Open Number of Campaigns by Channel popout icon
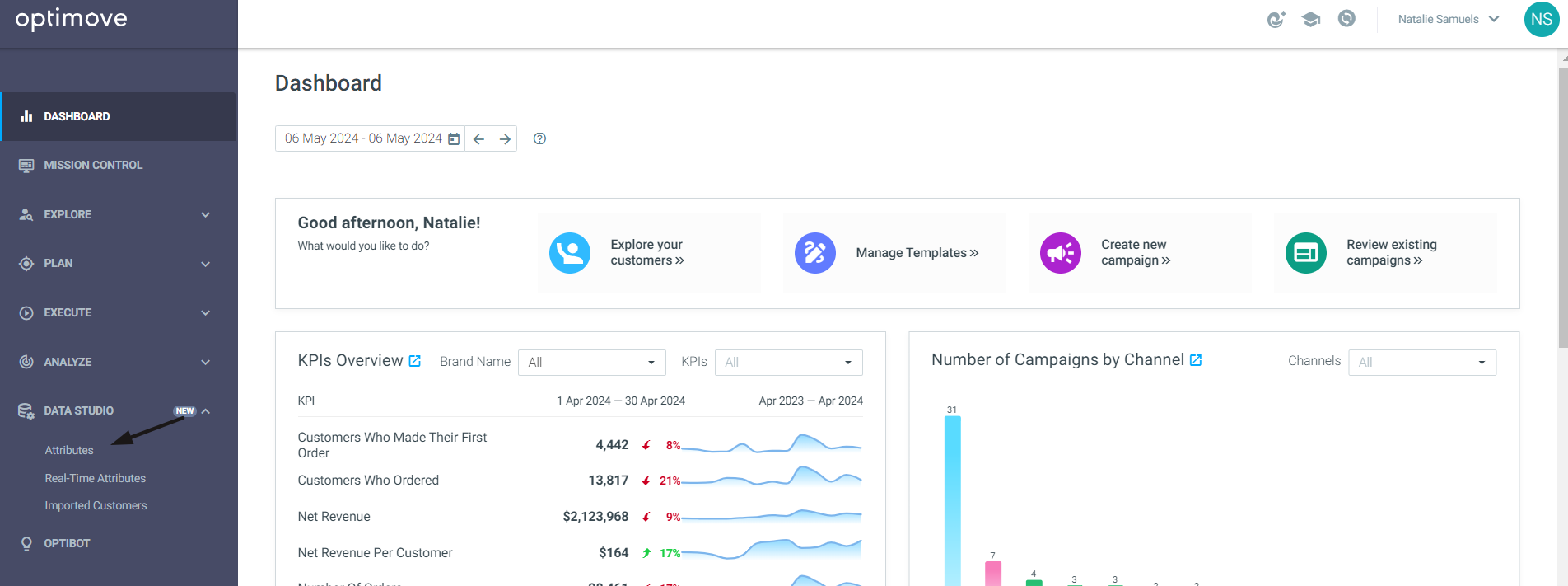 (x=1196, y=360)
